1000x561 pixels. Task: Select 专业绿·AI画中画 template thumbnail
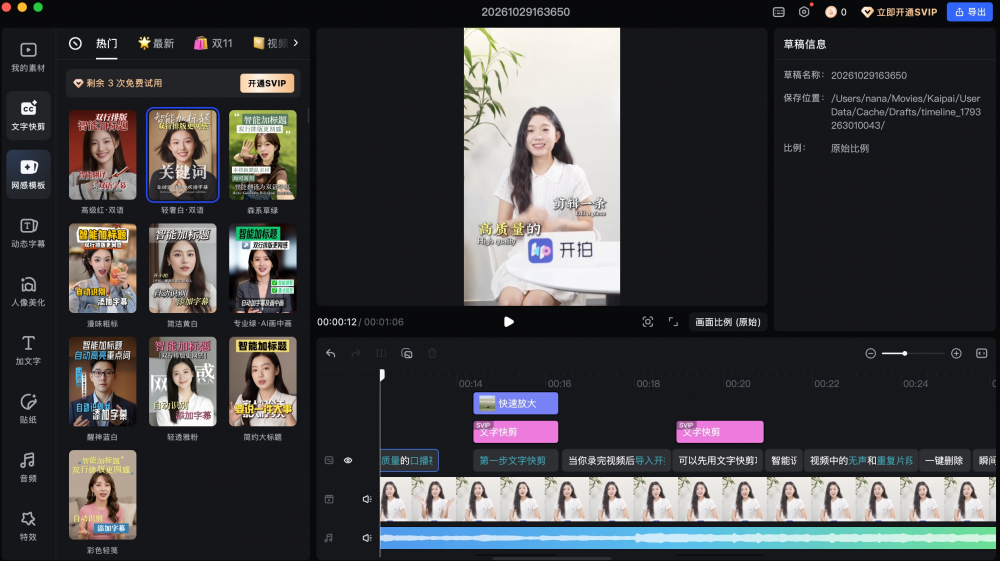[263, 268]
